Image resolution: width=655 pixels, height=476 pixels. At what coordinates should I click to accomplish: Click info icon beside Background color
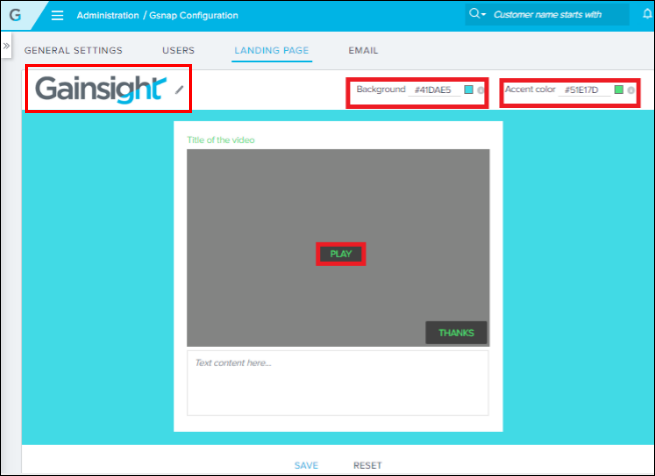[x=480, y=90]
